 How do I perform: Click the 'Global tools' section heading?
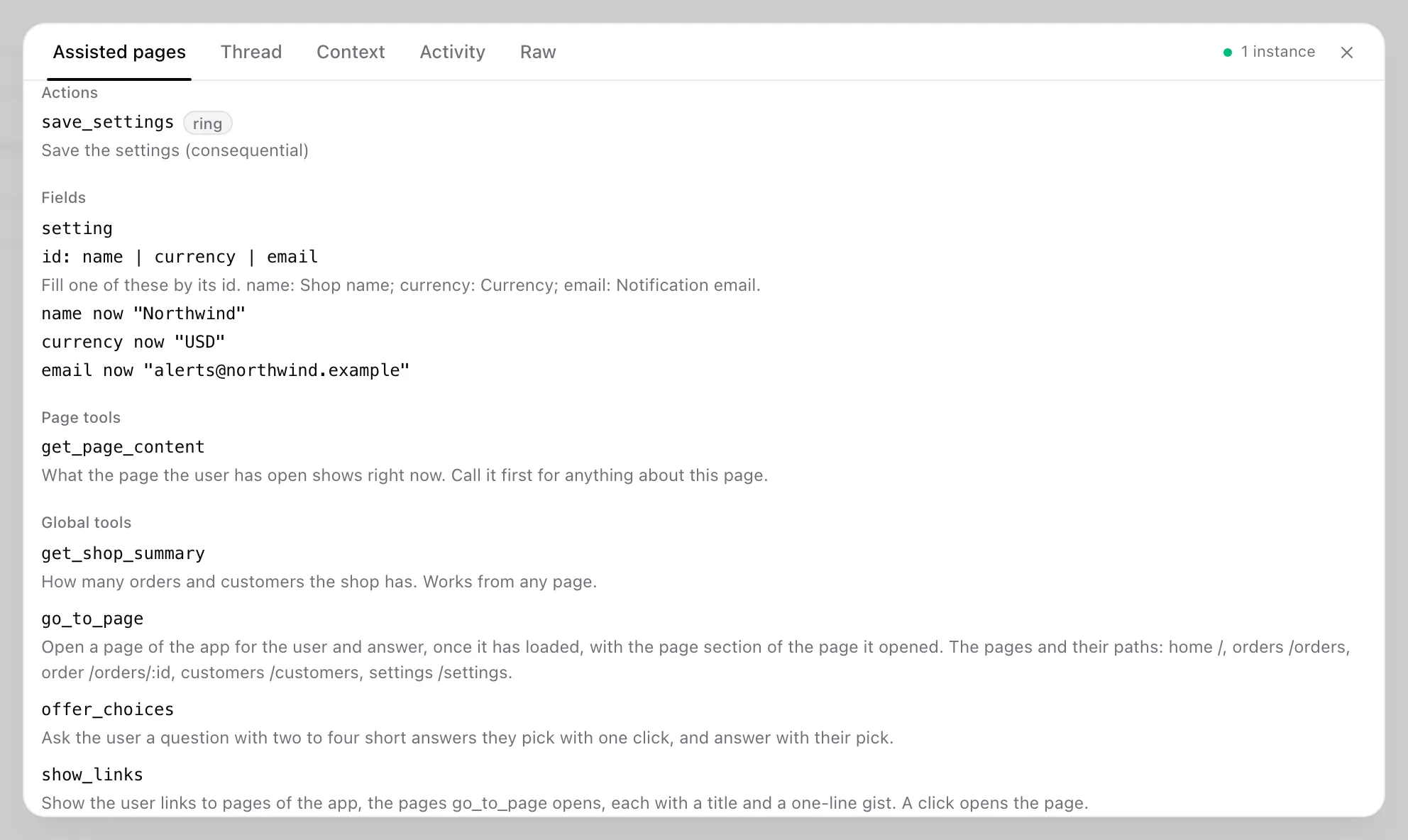[86, 522]
